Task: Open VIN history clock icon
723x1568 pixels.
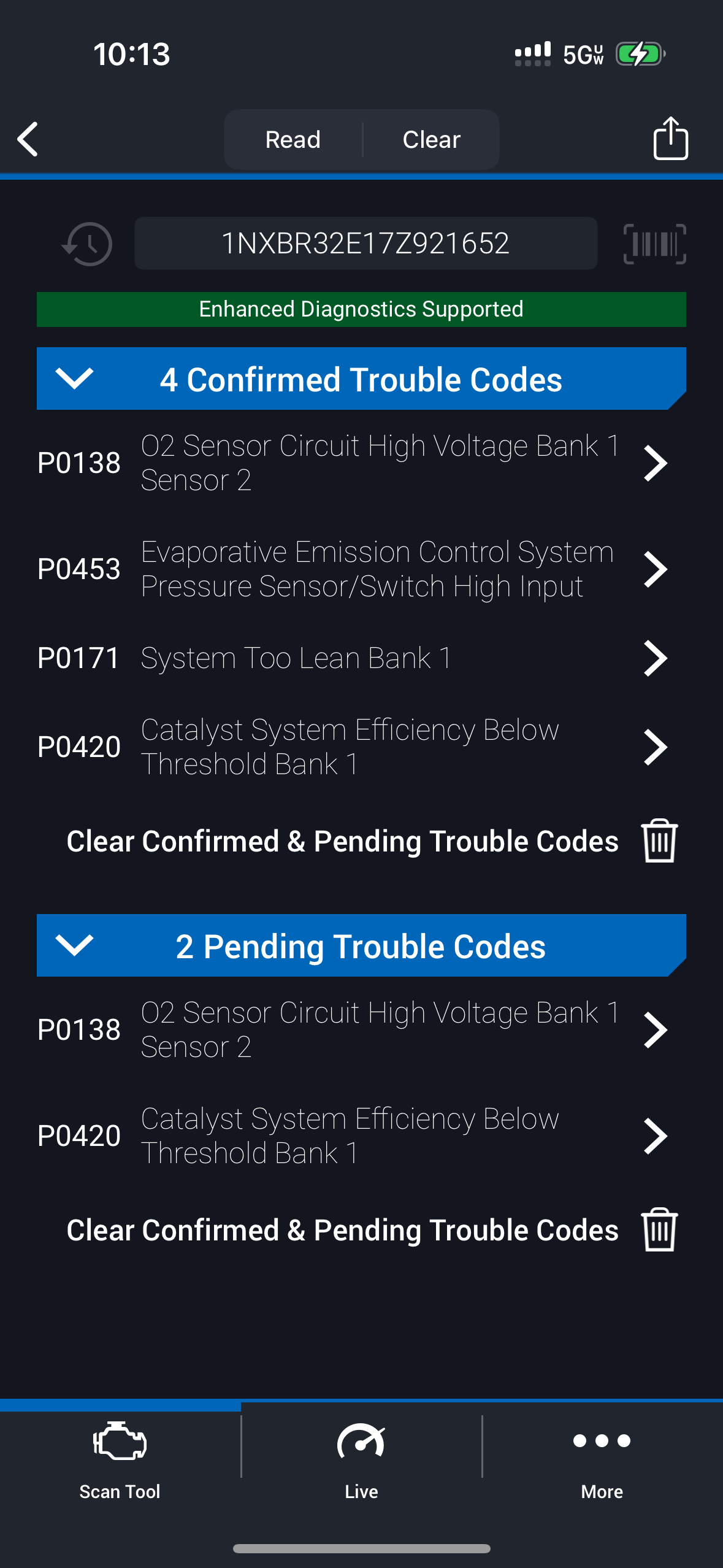Action: click(88, 244)
